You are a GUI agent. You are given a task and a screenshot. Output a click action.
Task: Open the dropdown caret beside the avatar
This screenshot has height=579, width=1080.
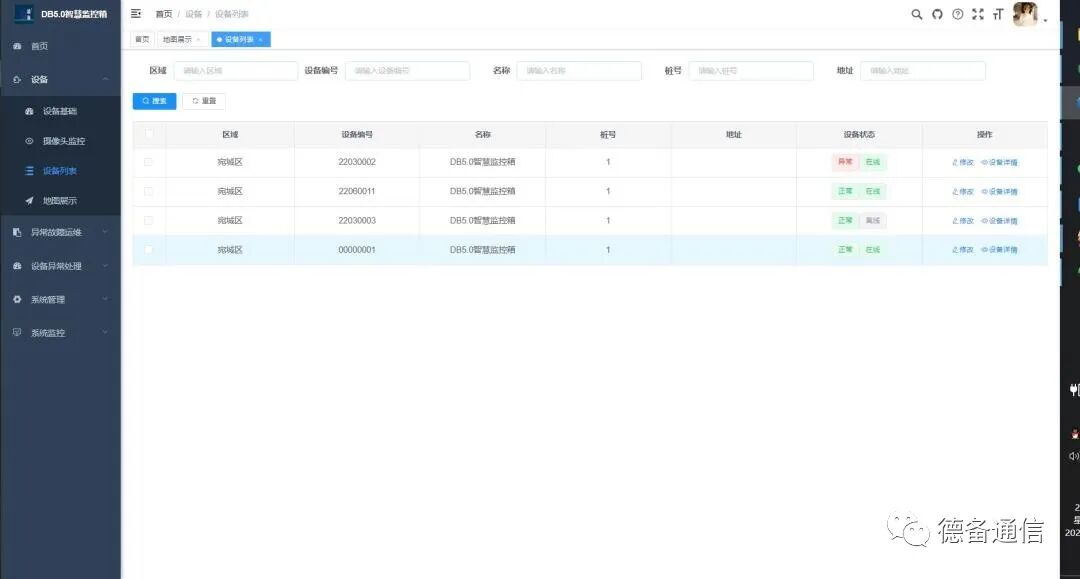1045,21
